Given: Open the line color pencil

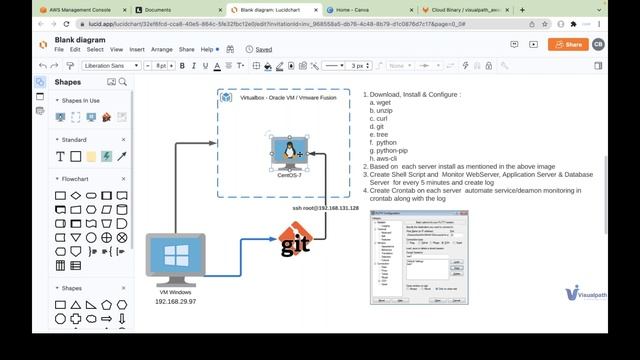Looking at the screenshot, I should (280, 66).
